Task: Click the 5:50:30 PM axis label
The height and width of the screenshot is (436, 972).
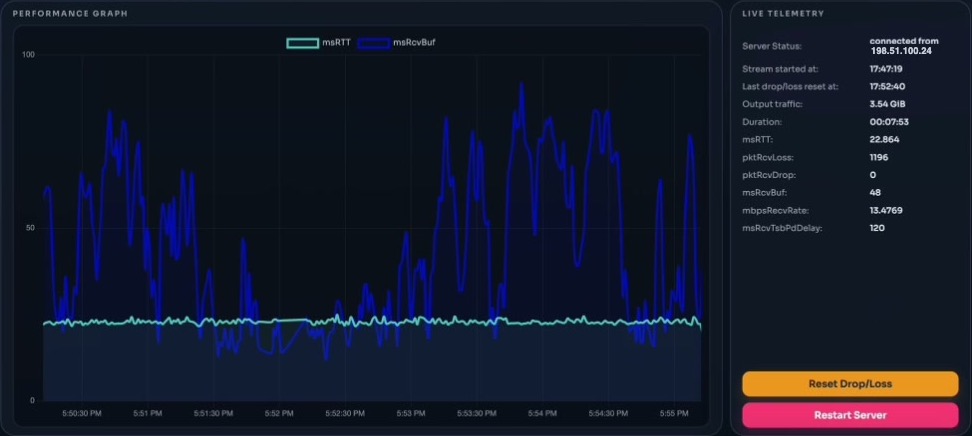Action: (81, 413)
